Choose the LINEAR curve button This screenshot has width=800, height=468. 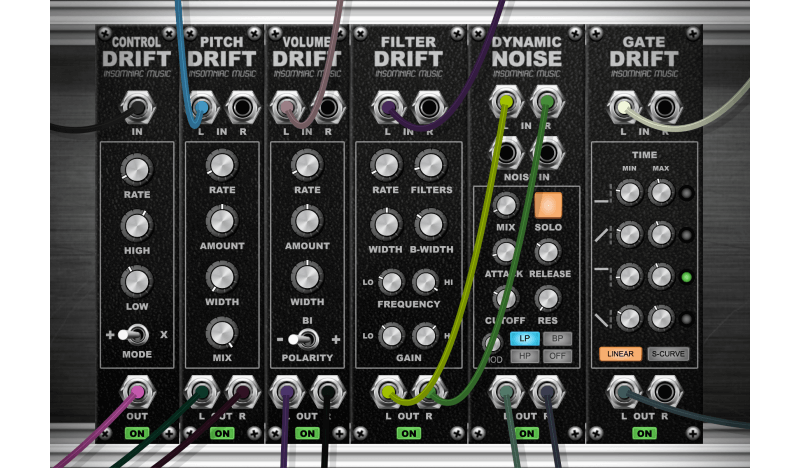(x=620, y=354)
